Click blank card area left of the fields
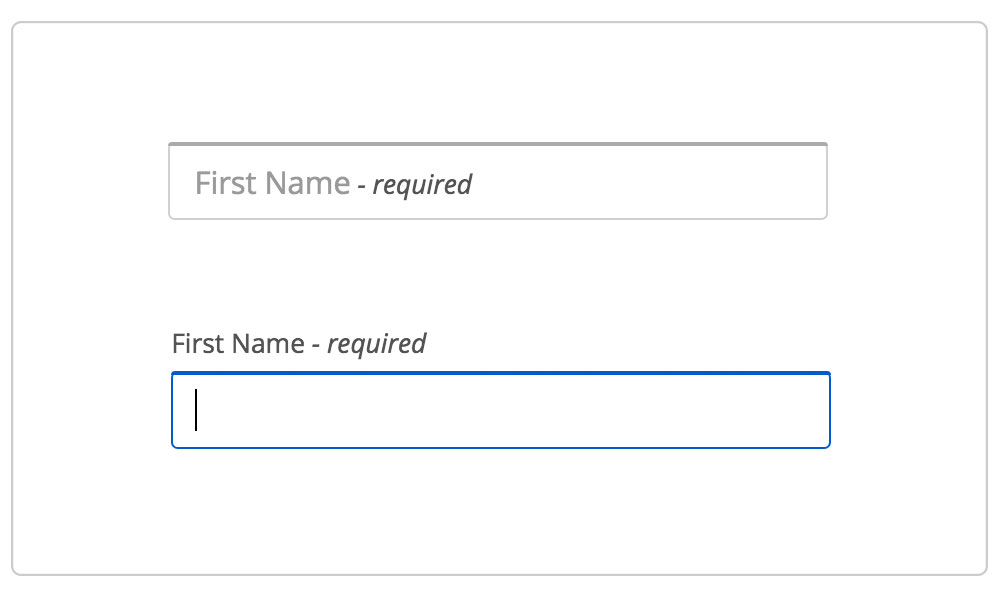The height and width of the screenshot is (600, 1000). [x=89, y=300]
